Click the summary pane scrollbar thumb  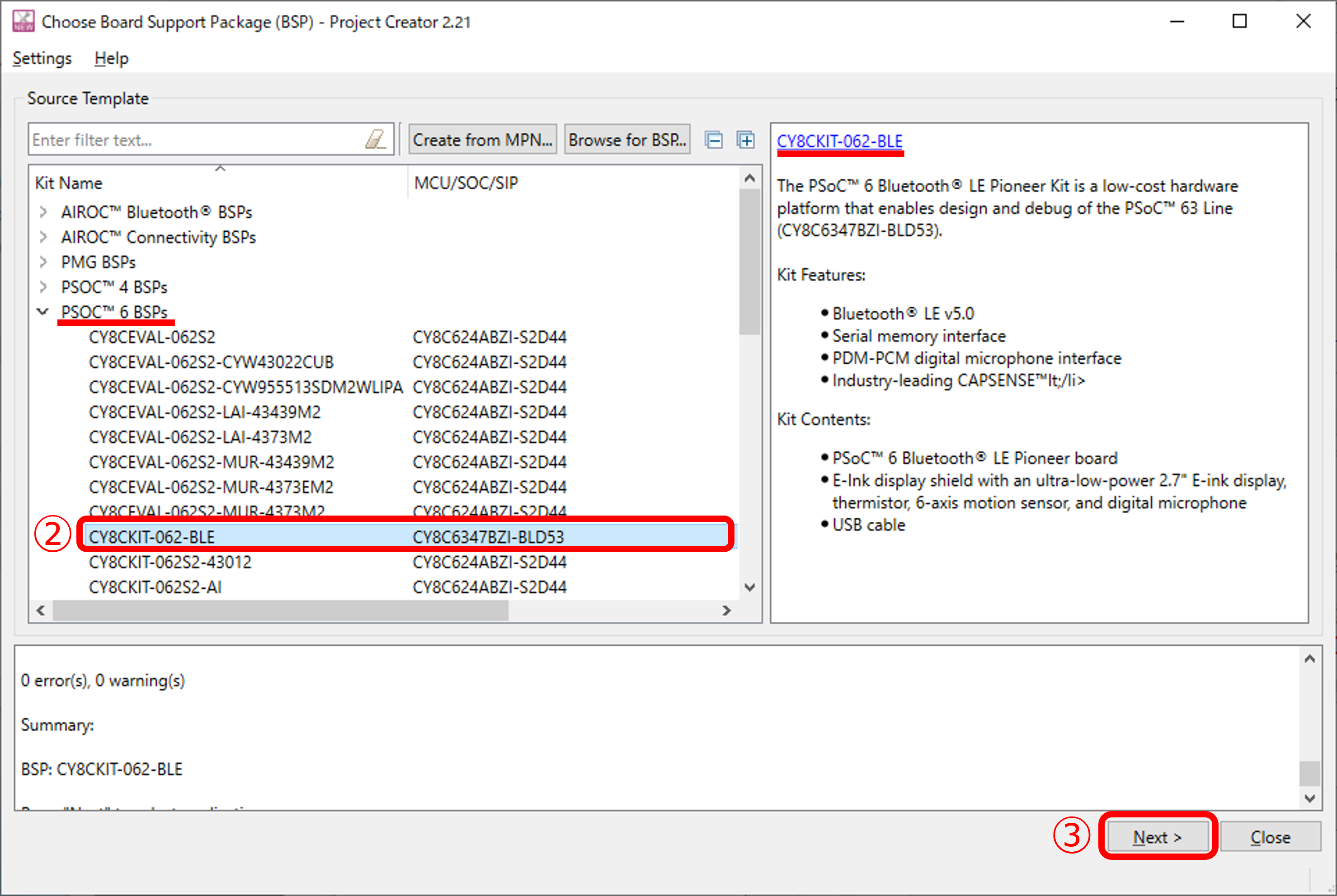(1310, 774)
